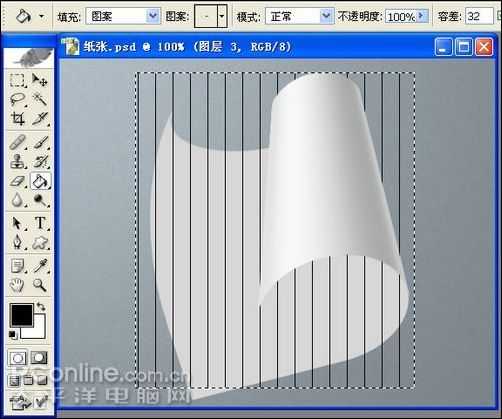Select the Brush tool
Viewport: 502px width, 419px height.
tap(40, 142)
